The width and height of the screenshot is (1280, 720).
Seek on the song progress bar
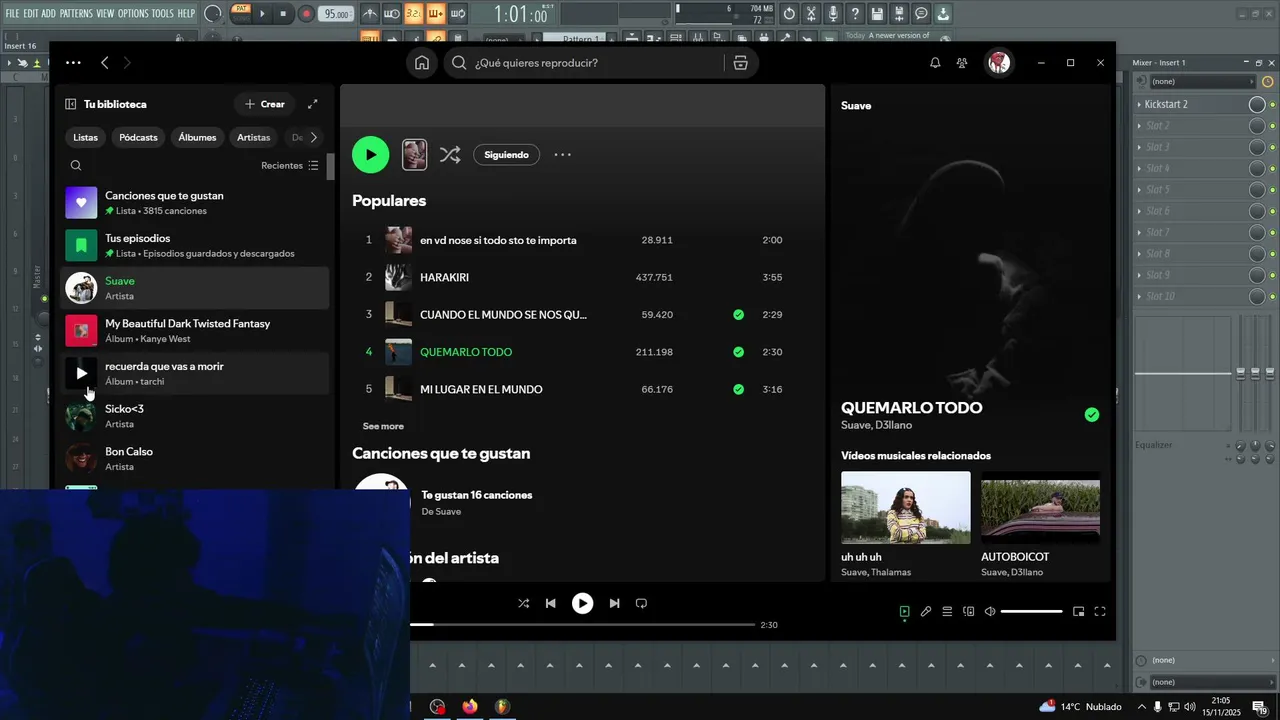pos(582,625)
